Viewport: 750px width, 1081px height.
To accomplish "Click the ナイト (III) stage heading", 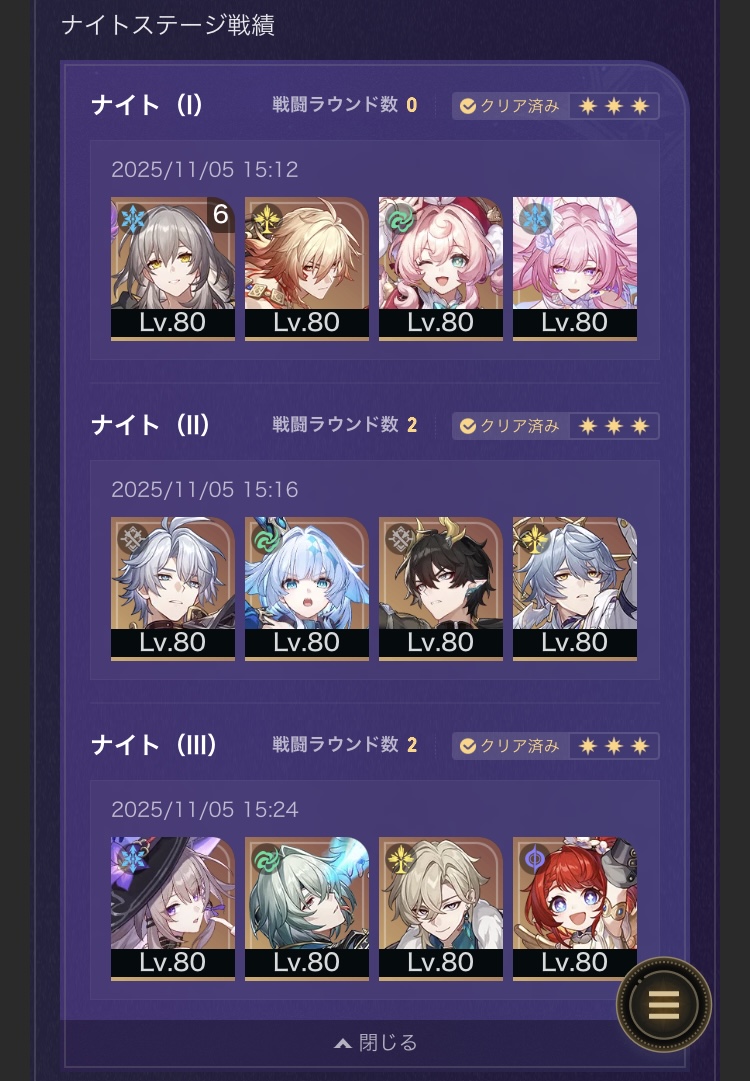I will click(154, 745).
